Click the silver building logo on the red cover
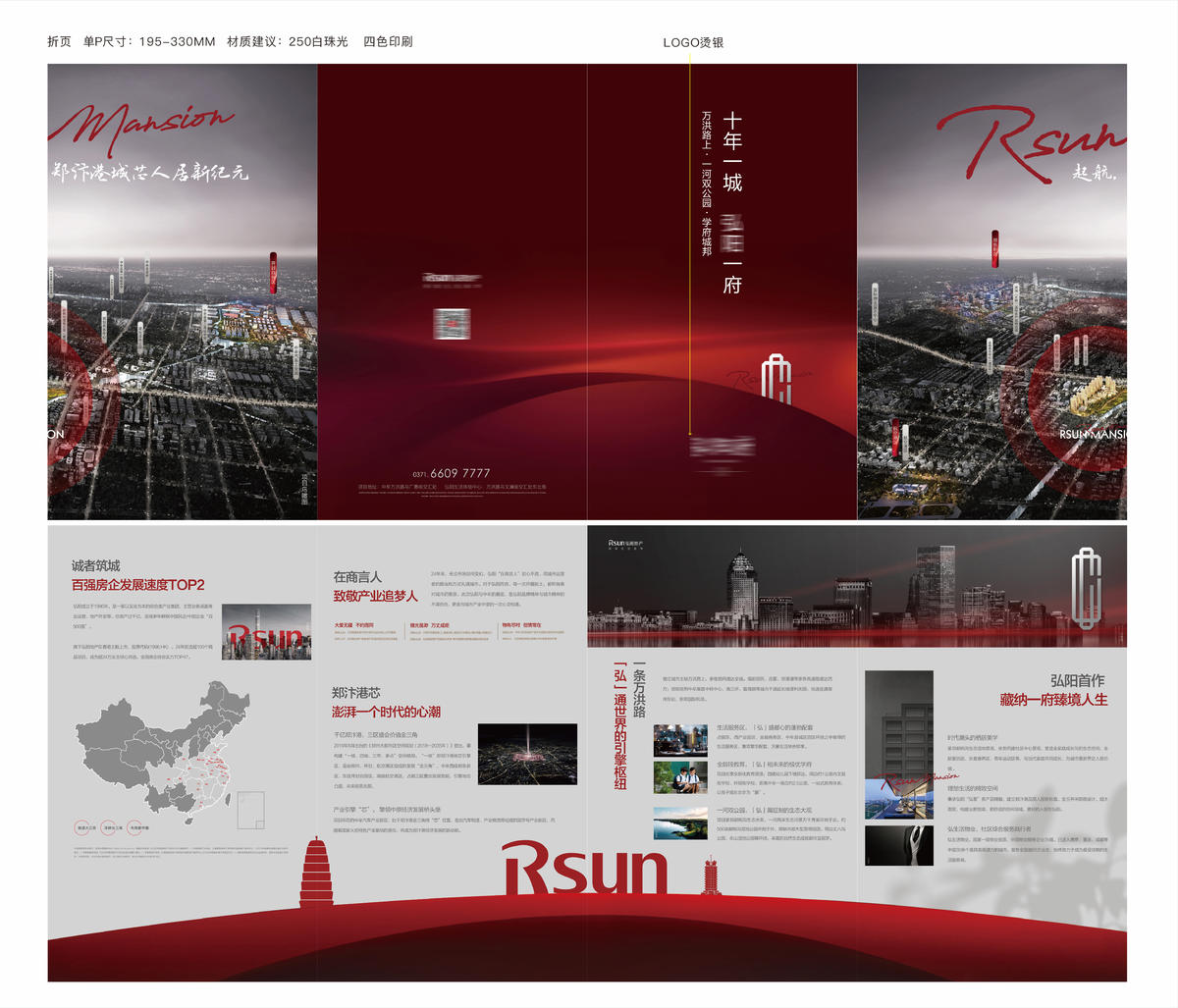This screenshot has height=1008, width=1178. 776,380
